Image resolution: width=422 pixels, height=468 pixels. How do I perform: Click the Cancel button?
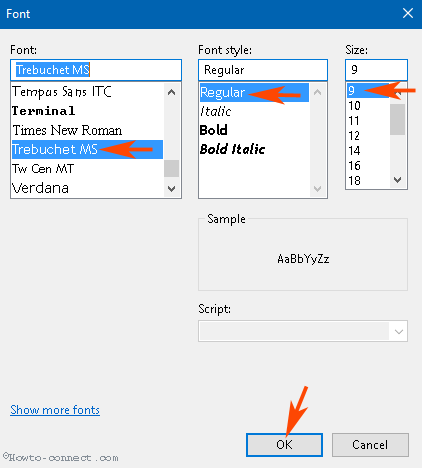[x=370, y=445]
